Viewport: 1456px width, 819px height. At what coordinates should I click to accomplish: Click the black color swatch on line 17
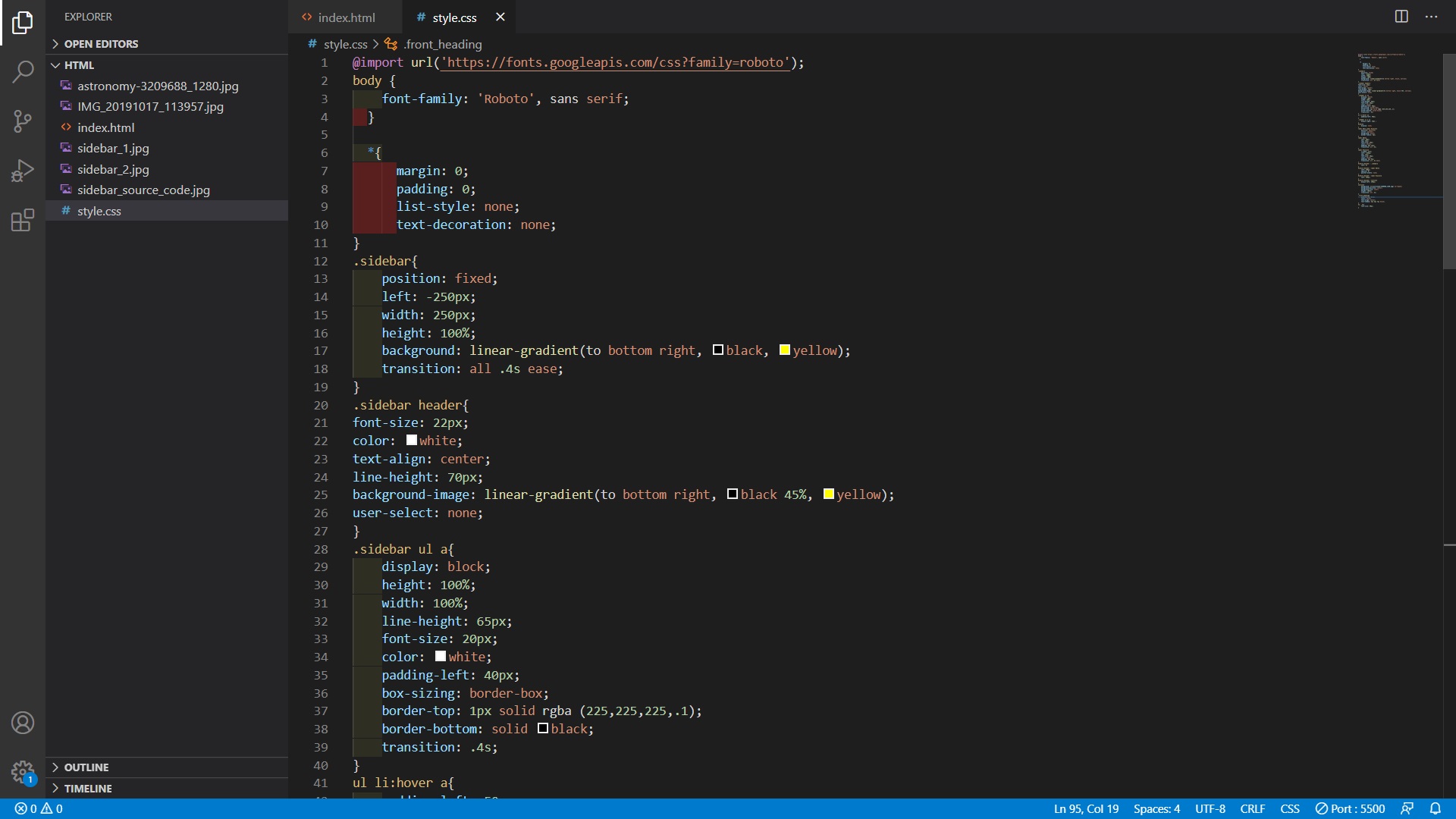(717, 350)
